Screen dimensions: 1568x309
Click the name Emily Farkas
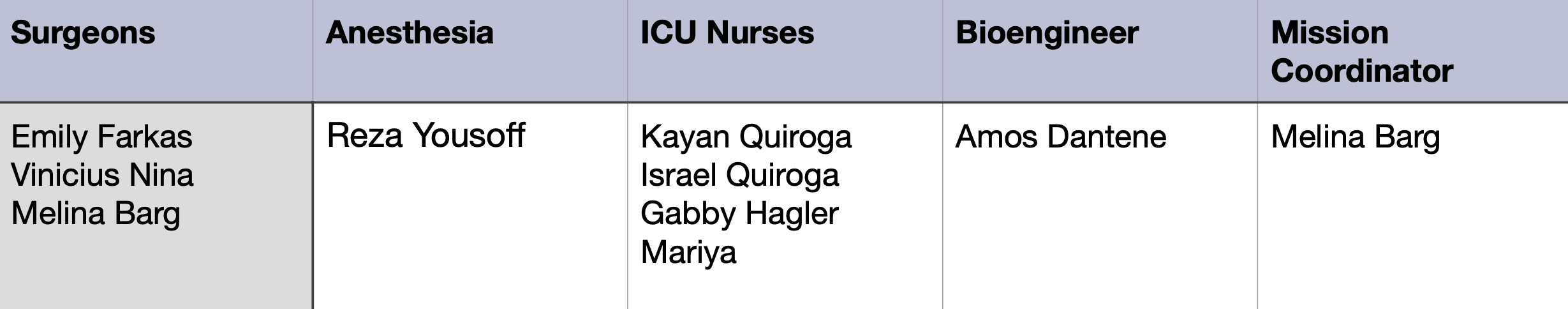coord(102,137)
